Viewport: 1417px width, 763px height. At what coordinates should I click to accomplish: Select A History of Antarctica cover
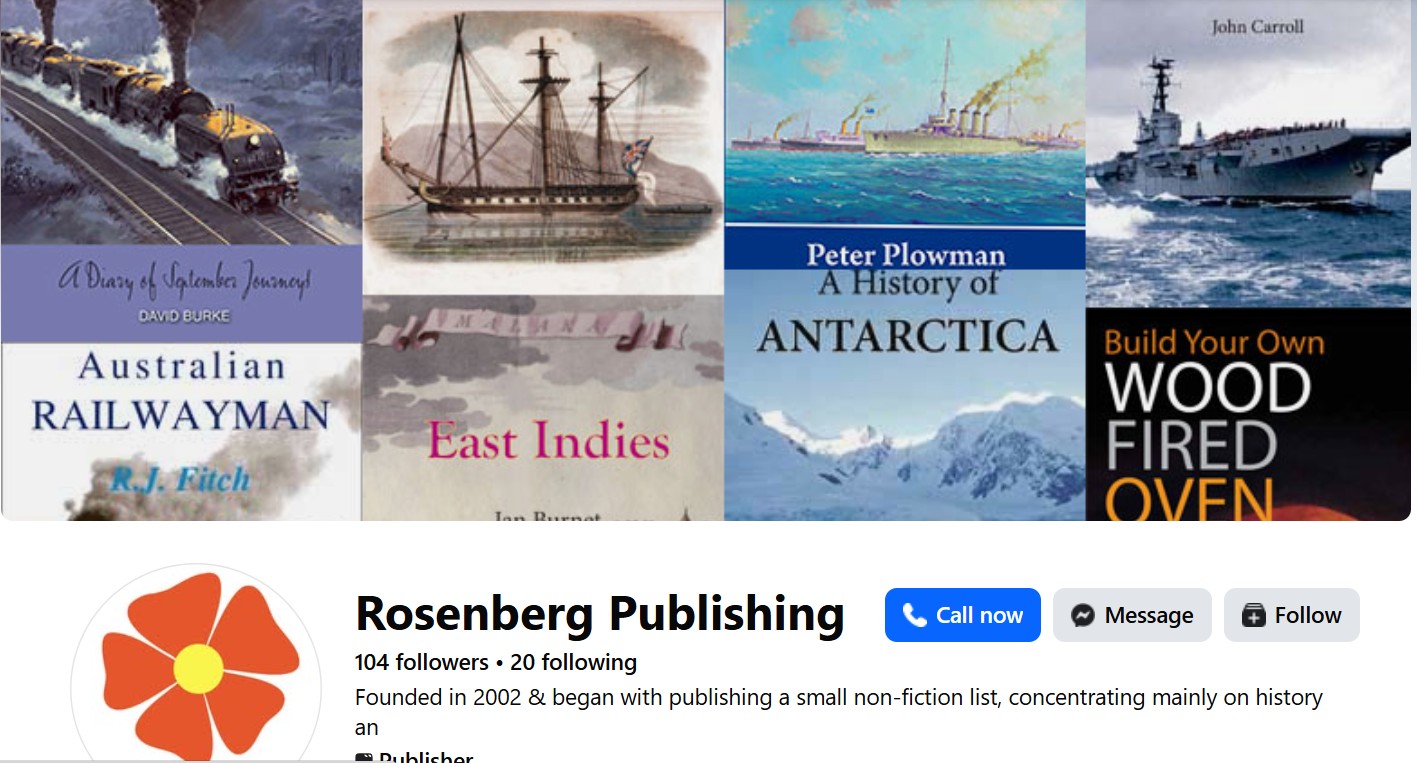[905, 374]
